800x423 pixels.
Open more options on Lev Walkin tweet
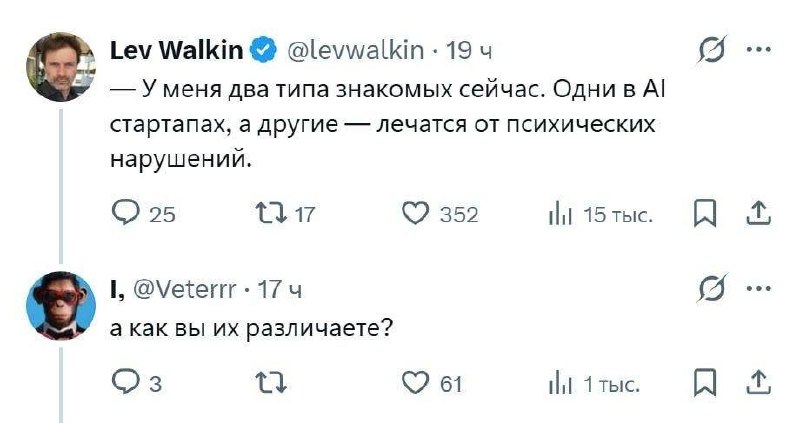click(759, 49)
